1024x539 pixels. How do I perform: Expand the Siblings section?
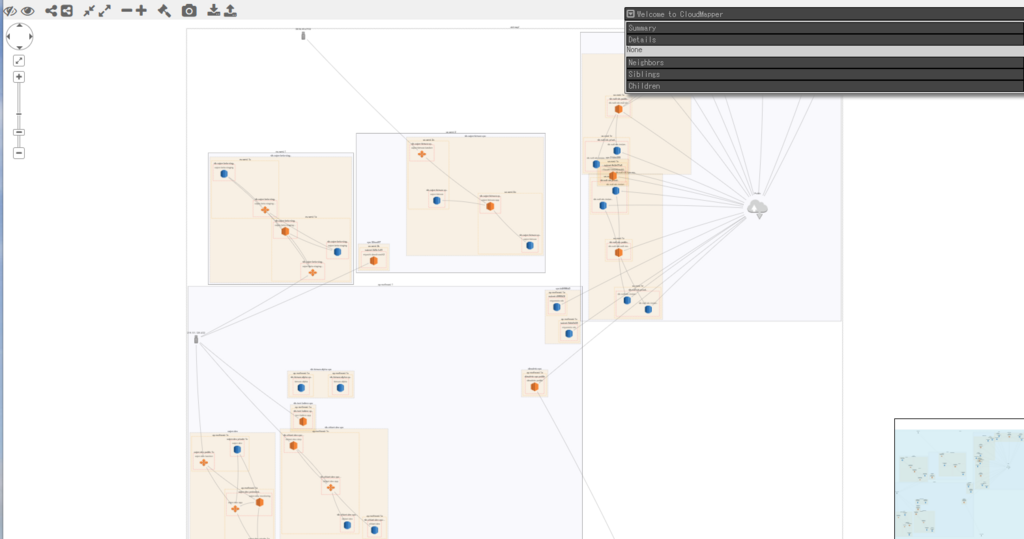tap(824, 74)
